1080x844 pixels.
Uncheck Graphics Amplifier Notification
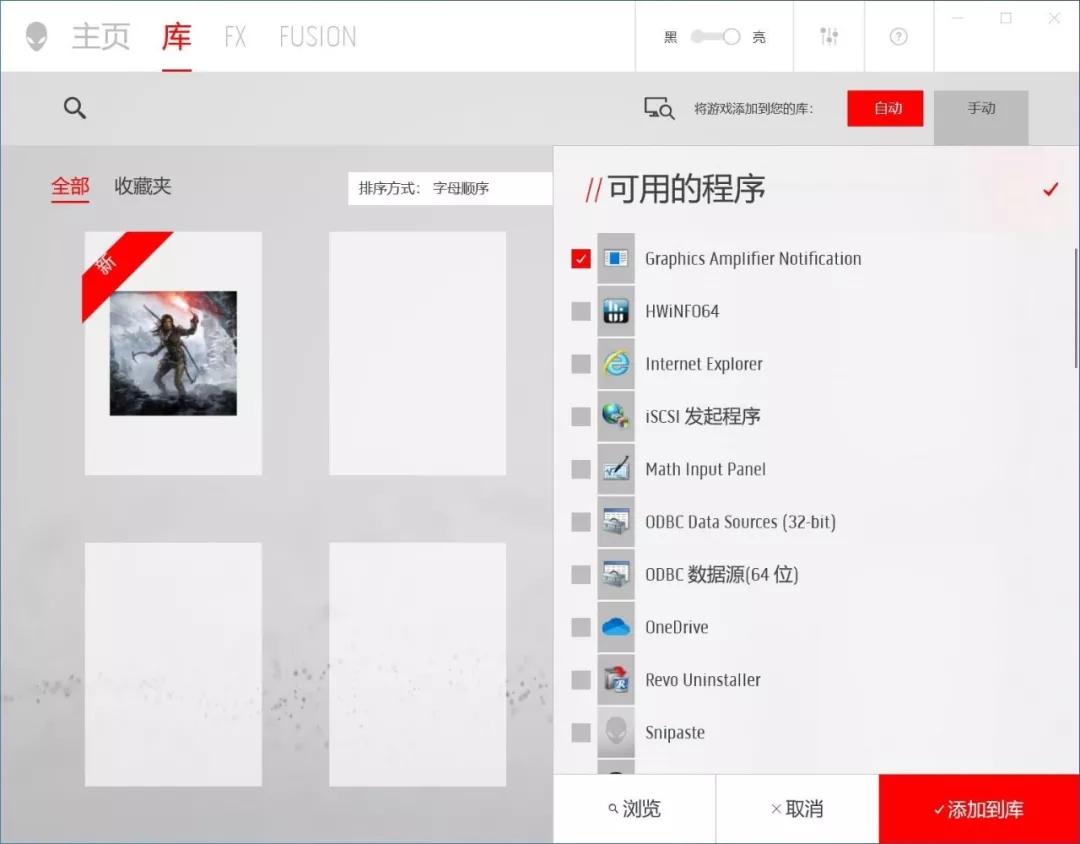pyautogui.click(x=581, y=258)
